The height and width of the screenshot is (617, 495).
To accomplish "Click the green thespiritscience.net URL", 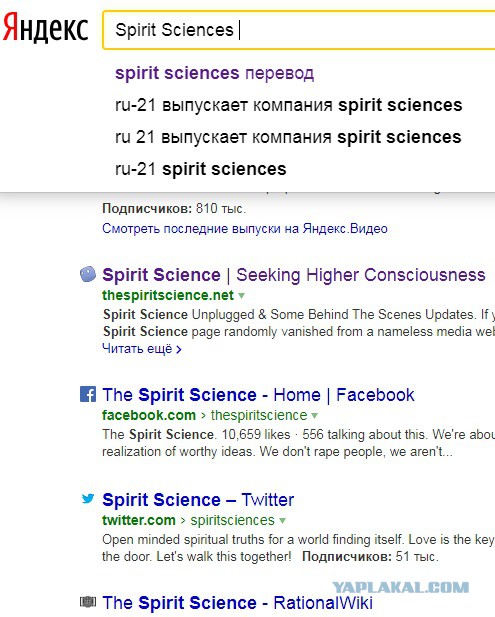I will click(x=168, y=295).
